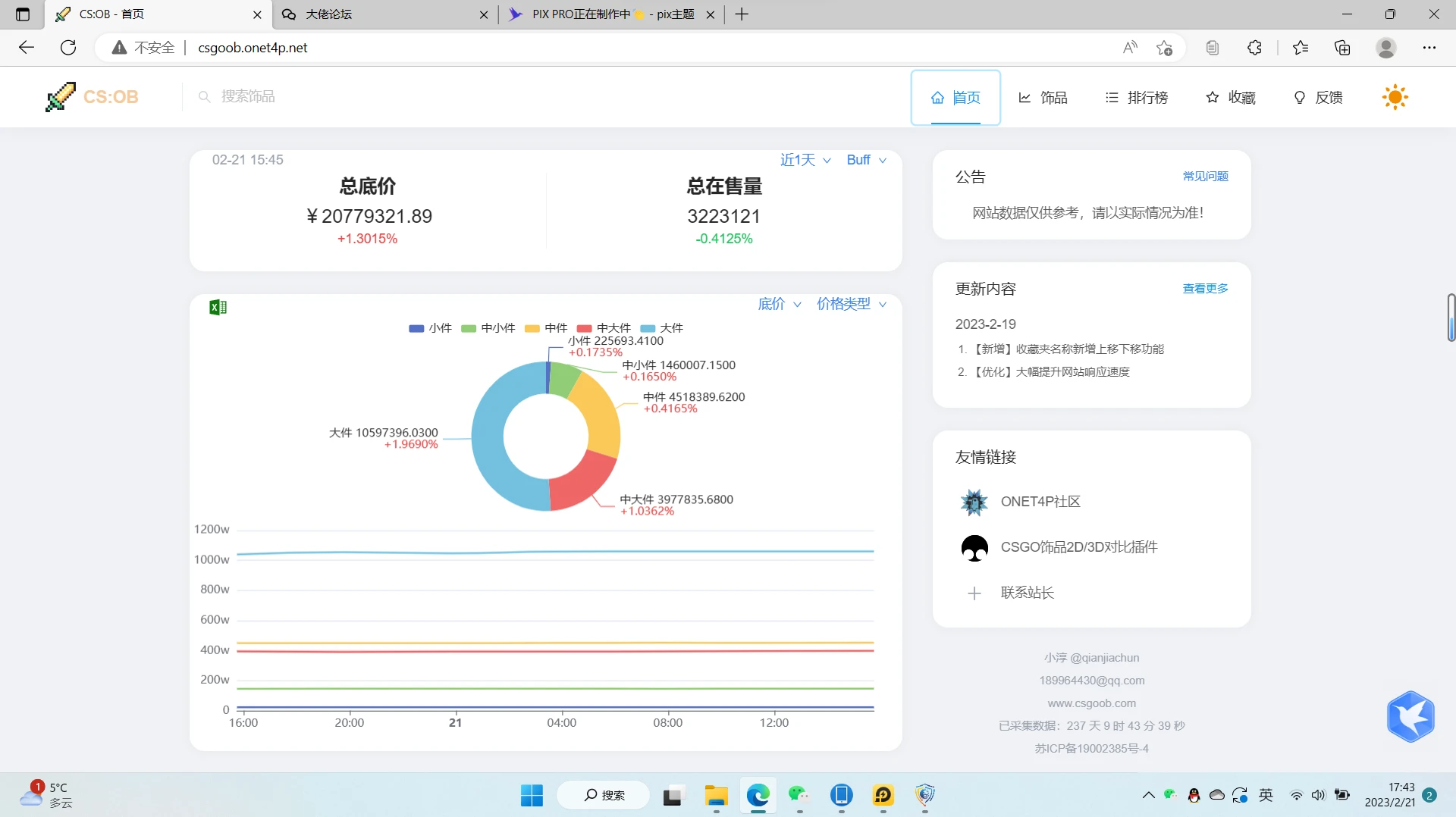Toggle 小件 series in chart legend
The width and height of the screenshot is (1456, 817).
[x=430, y=328]
